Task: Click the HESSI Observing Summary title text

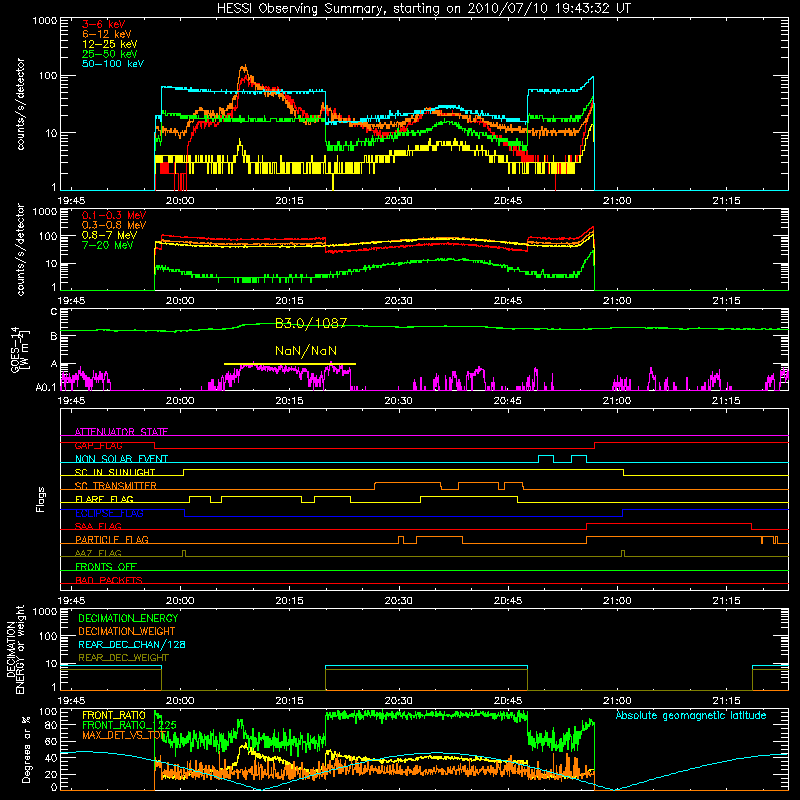Action: pos(424,9)
